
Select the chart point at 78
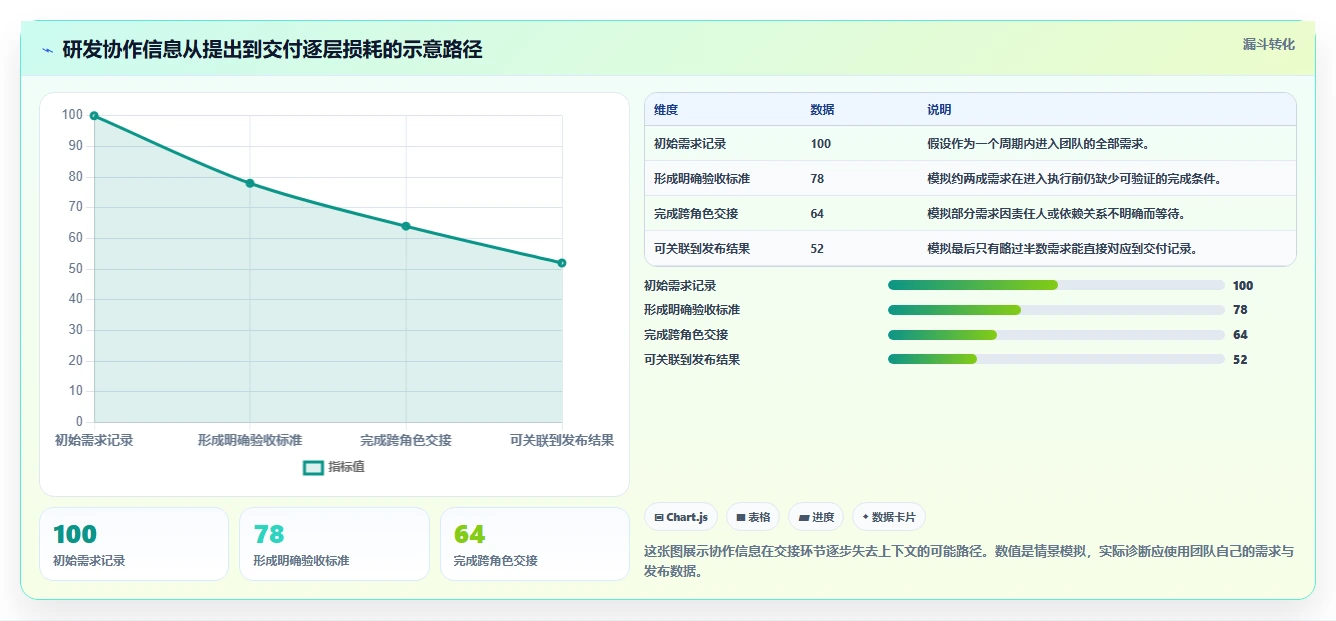click(x=250, y=183)
